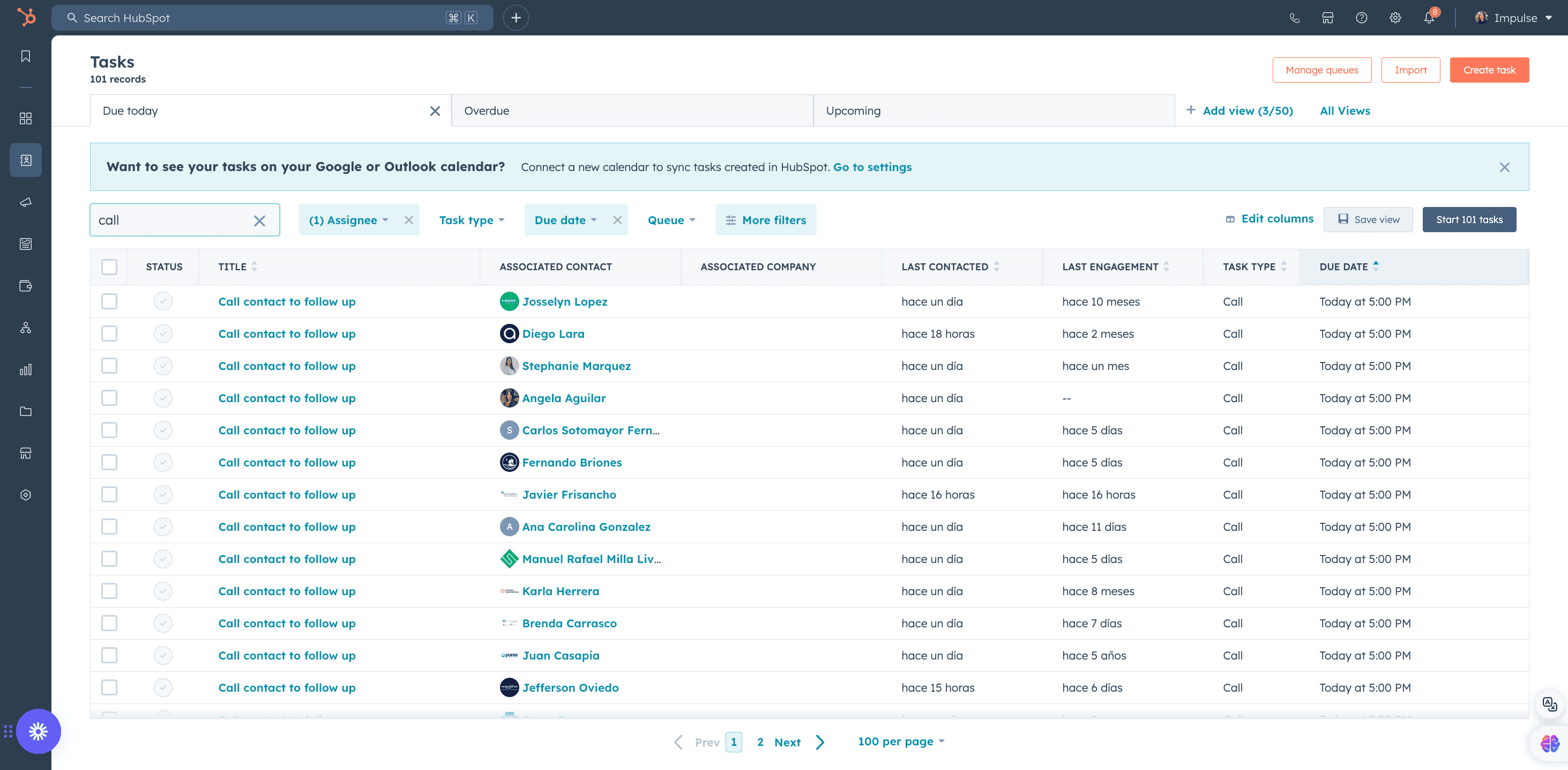Check the box for Josselyn Lopez task
Viewport: 1568px width, 770px height.
[109, 301]
